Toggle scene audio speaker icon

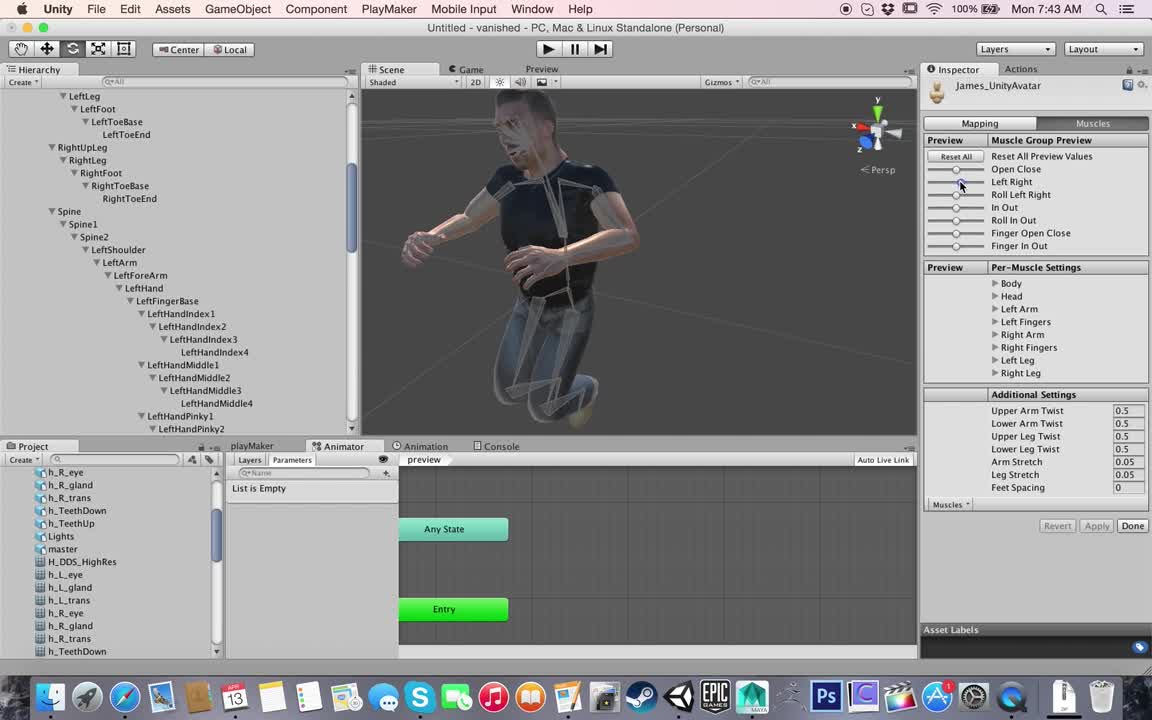tap(520, 82)
